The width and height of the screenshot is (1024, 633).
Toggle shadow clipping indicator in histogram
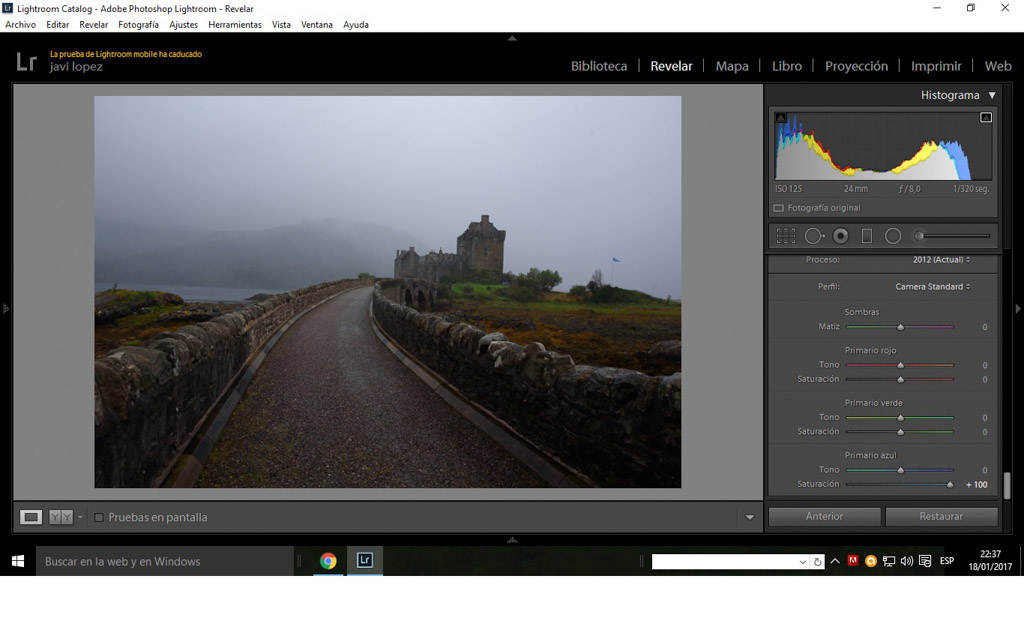click(x=781, y=118)
